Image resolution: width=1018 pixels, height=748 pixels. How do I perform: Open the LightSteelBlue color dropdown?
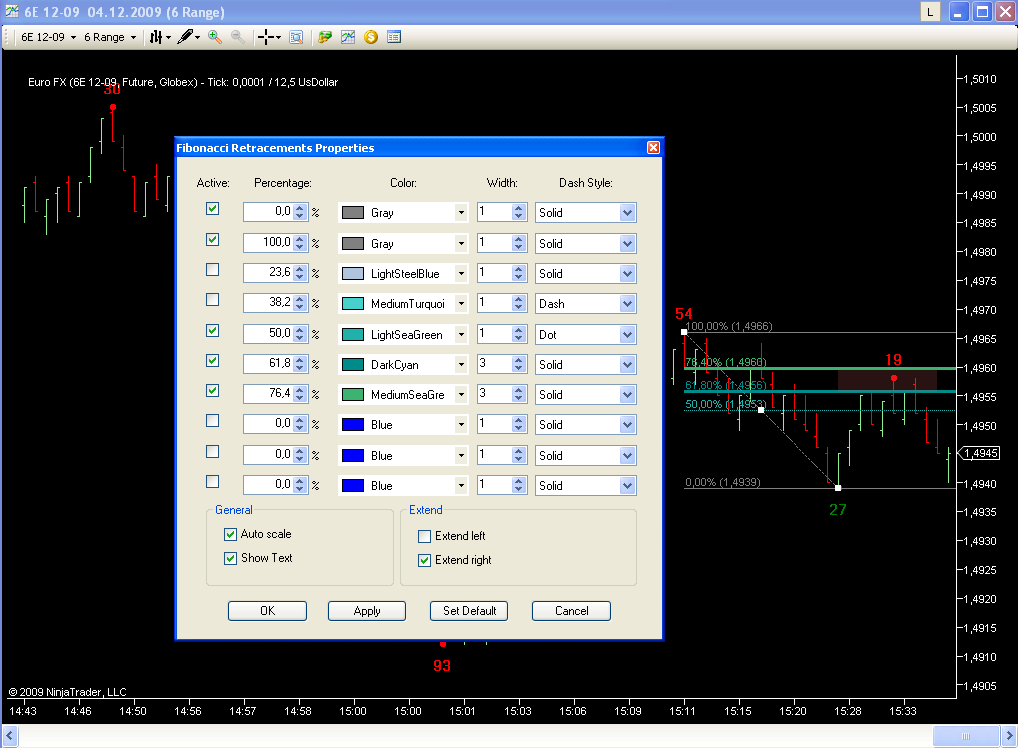click(x=461, y=274)
